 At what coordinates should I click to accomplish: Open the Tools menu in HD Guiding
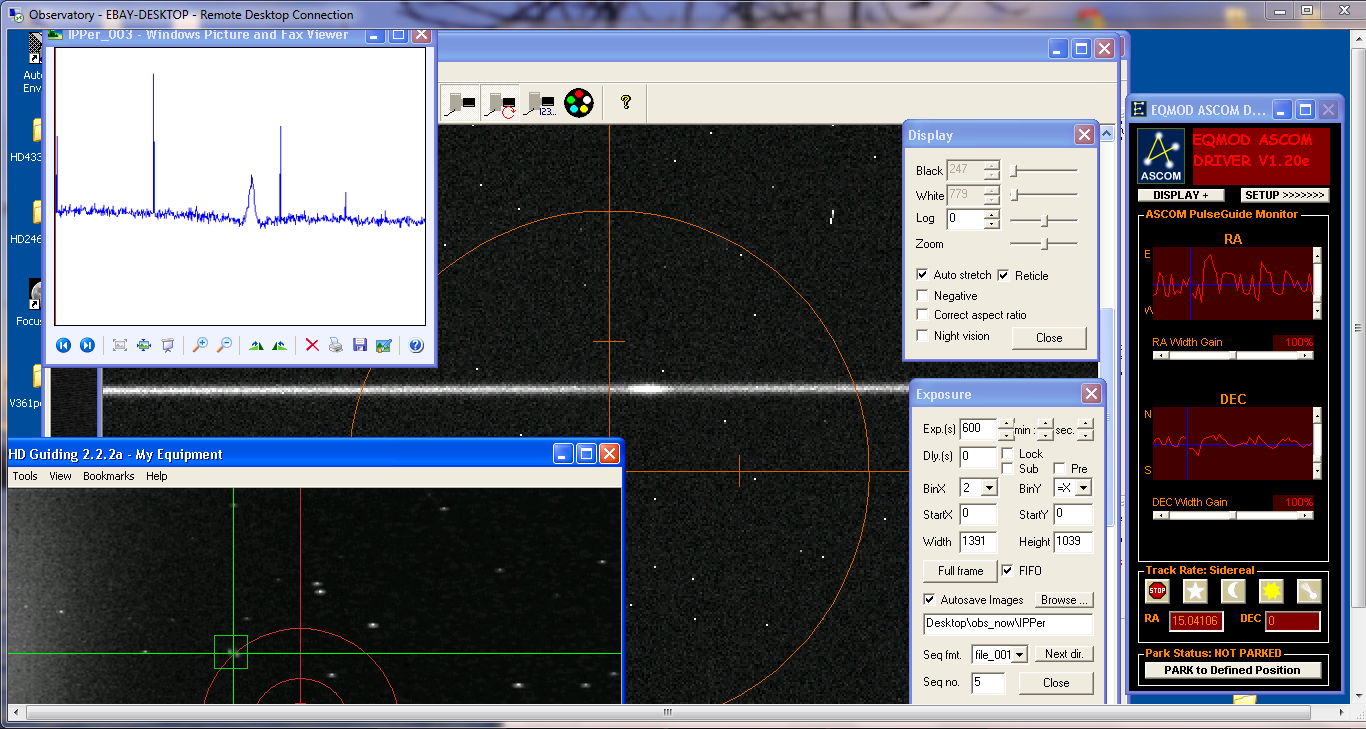[25, 476]
